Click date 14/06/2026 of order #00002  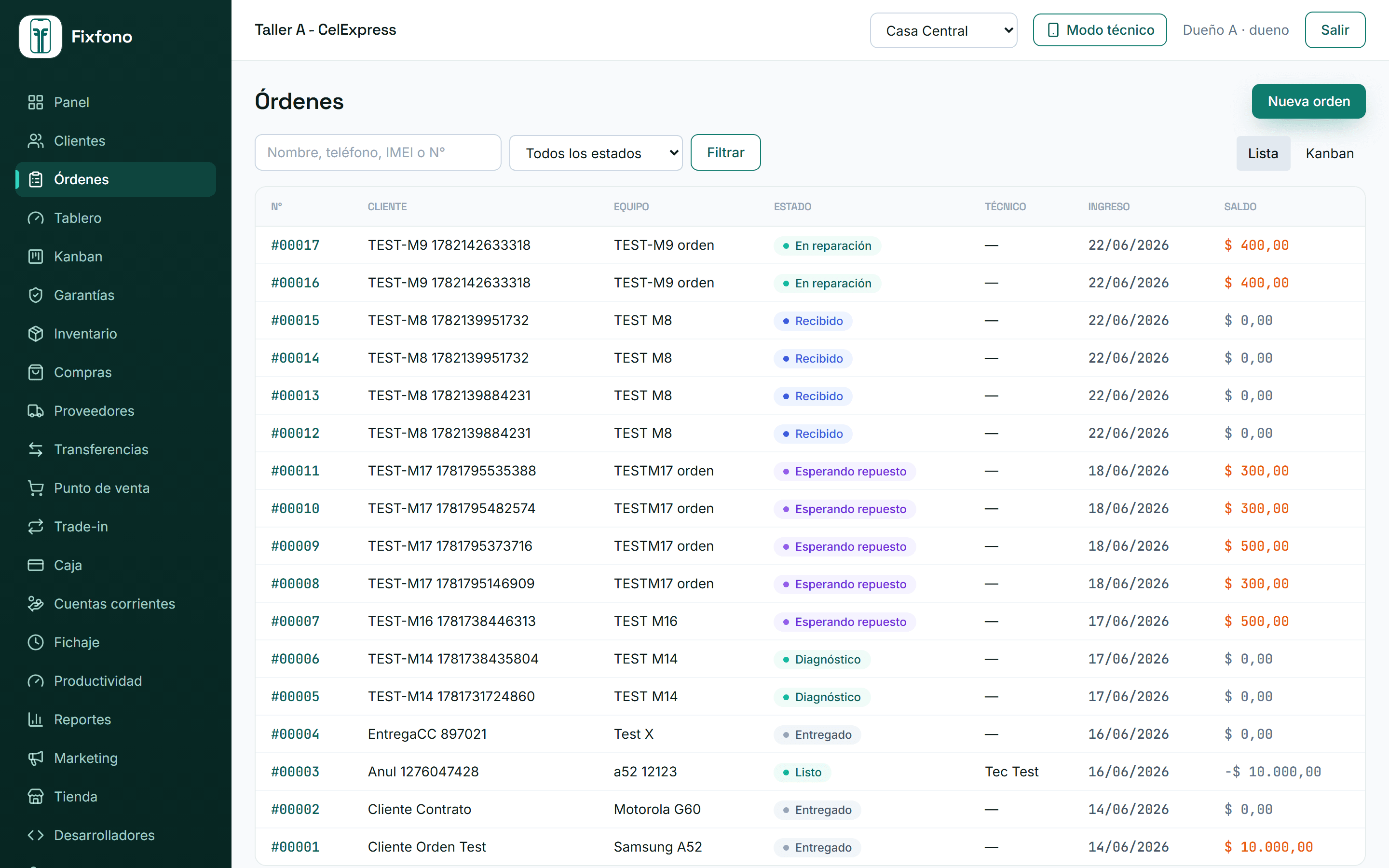click(1128, 809)
